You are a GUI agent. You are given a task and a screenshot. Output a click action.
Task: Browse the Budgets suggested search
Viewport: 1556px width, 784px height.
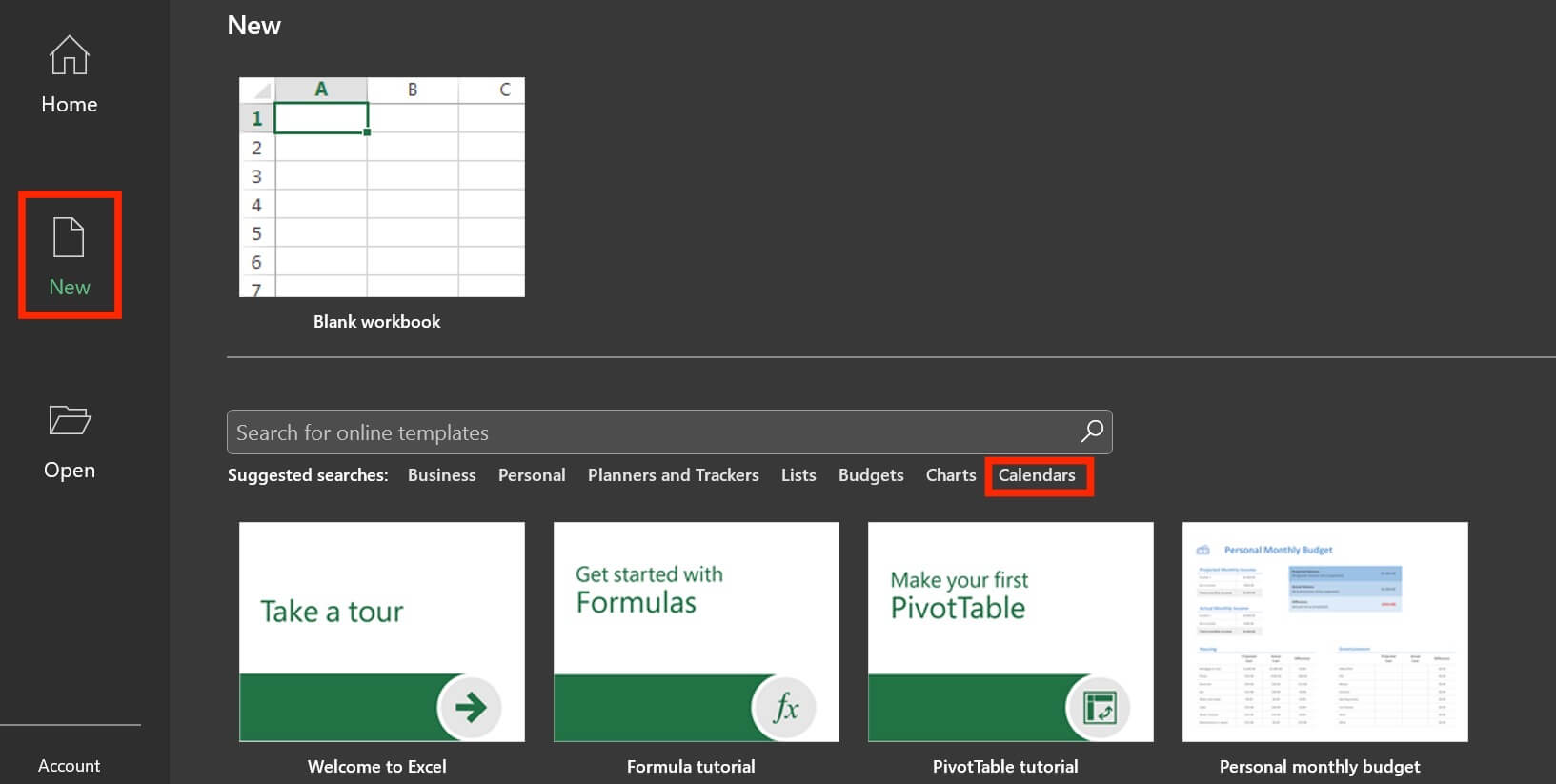tap(870, 475)
